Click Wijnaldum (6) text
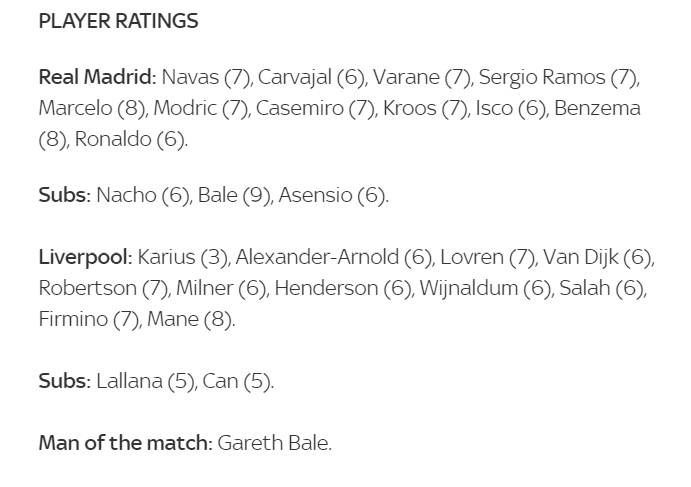Viewport: 691px width, 487px height. tap(485, 289)
